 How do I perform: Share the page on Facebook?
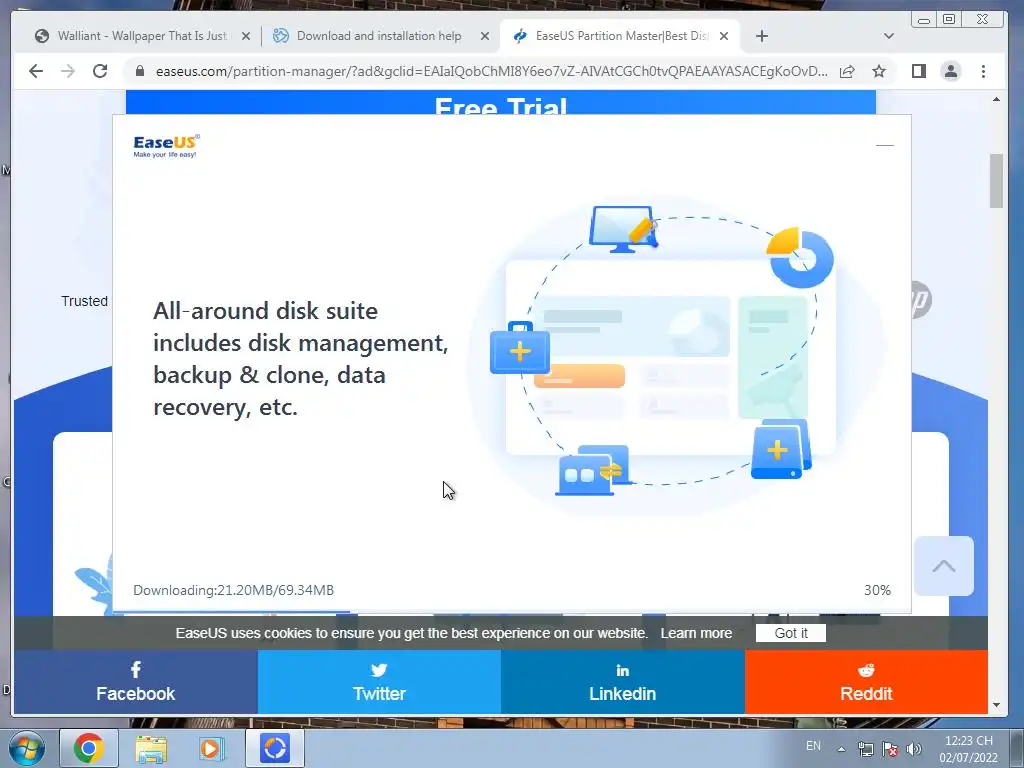136,682
